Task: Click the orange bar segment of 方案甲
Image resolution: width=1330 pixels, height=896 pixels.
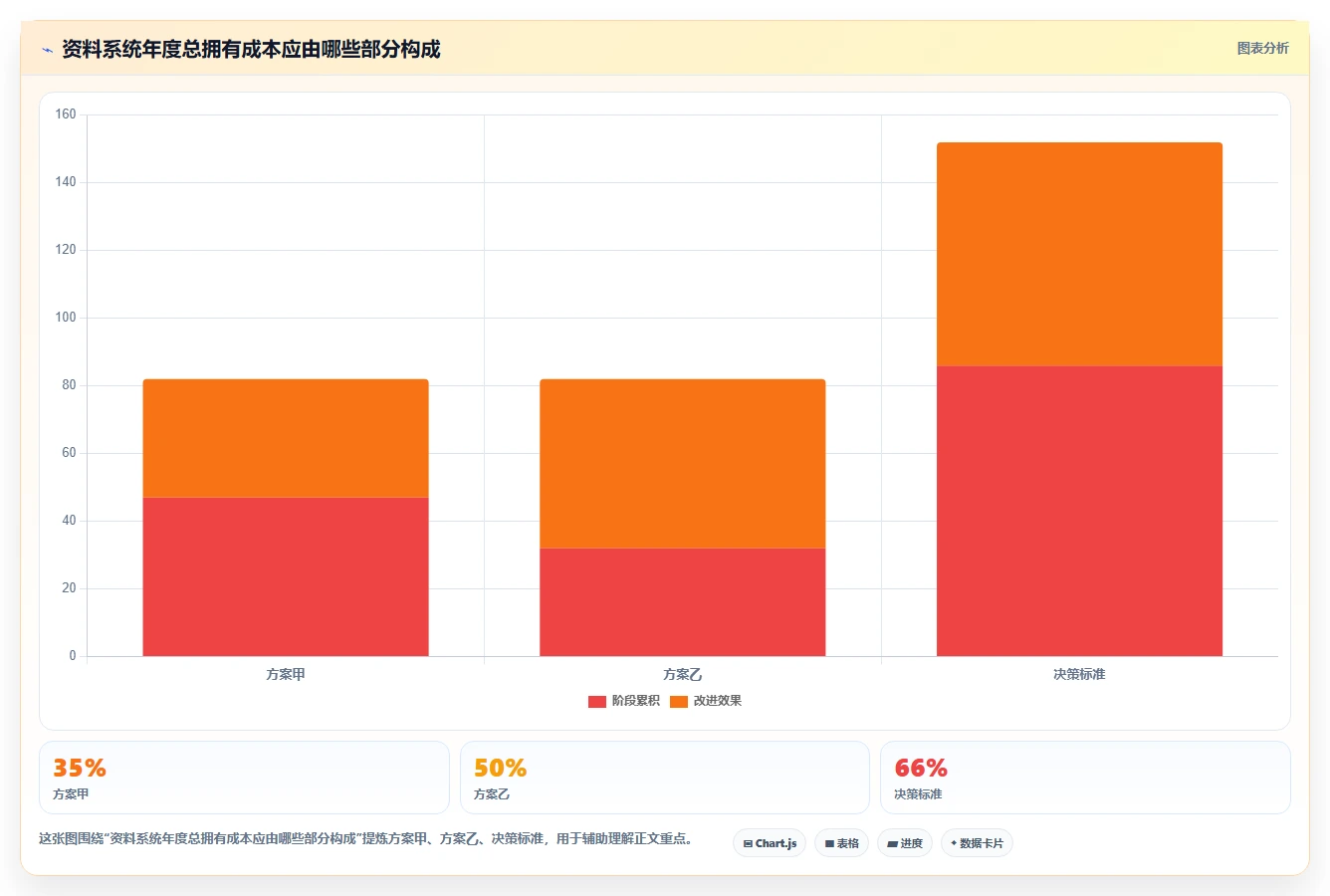Action: (x=286, y=438)
